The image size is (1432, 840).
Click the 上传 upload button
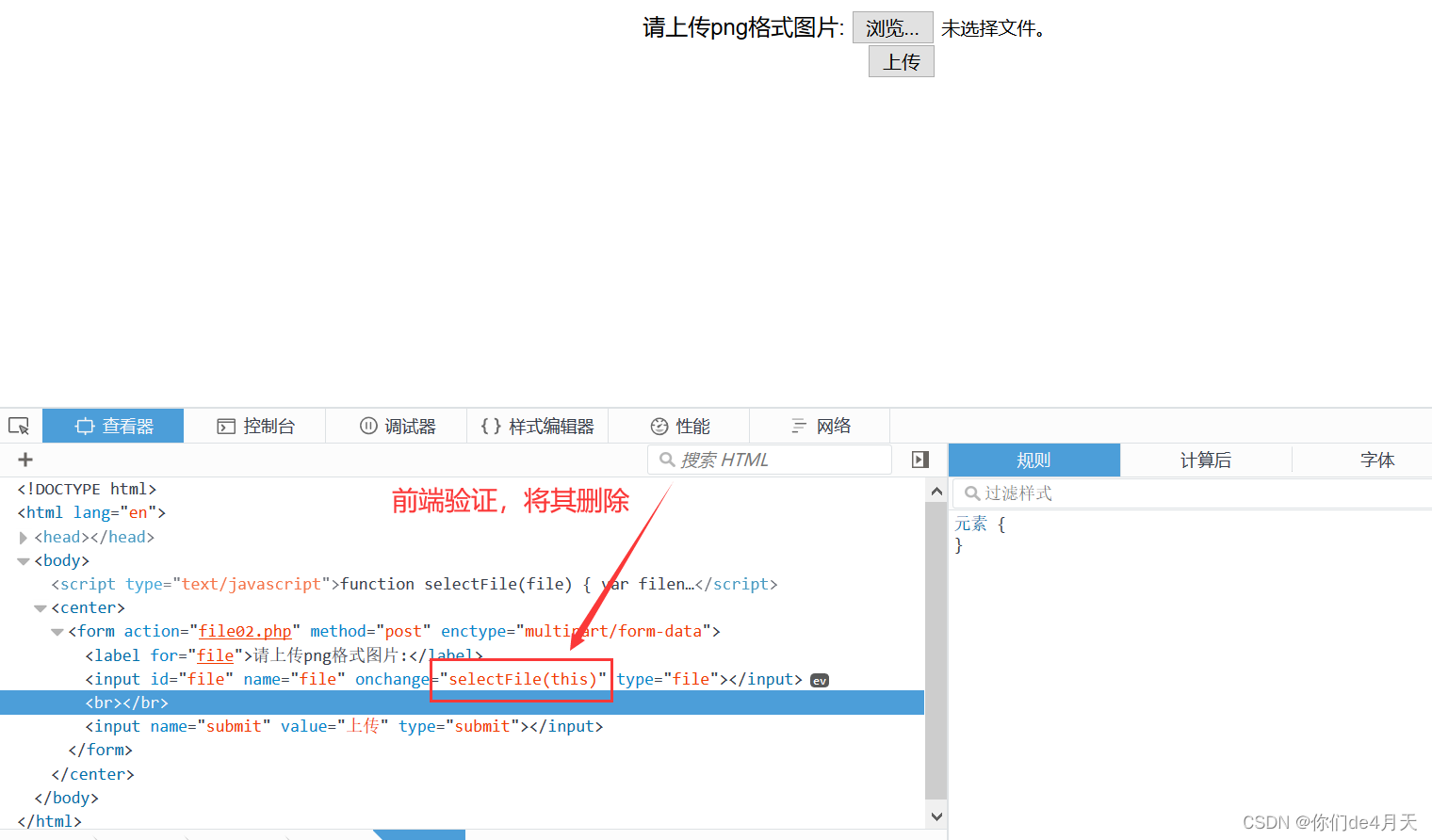(x=902, y=62)
